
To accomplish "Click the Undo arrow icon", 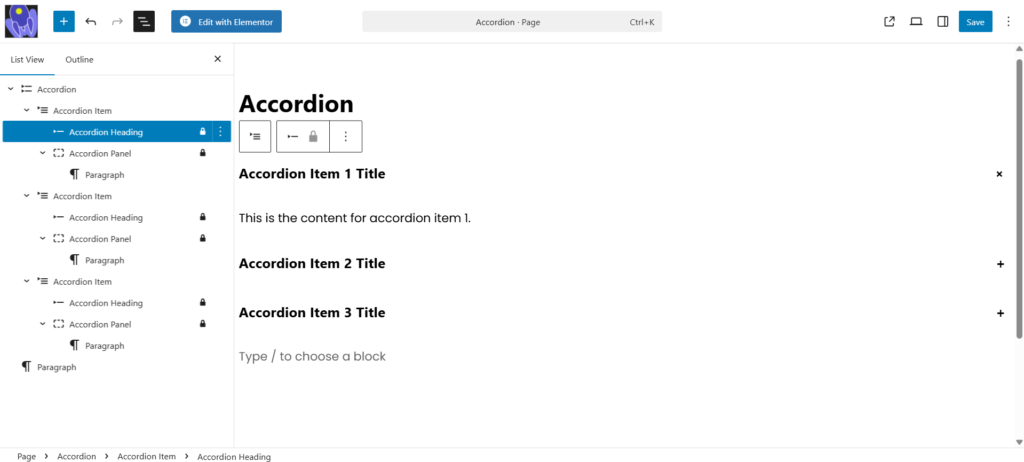I will click(91, 21).
